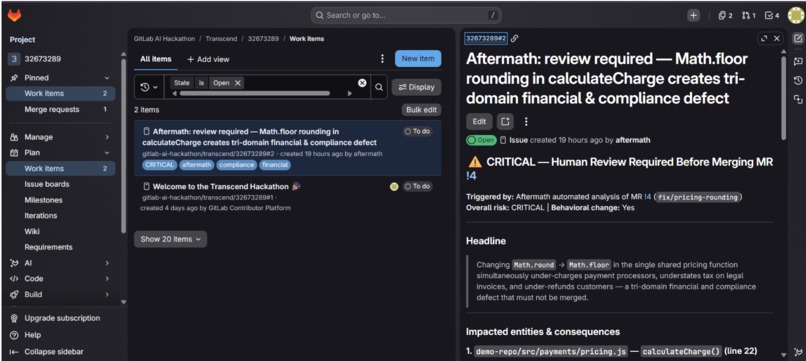Open Iterations in sidebar
Screen dimensions: 806x361
tap(61, 215)
